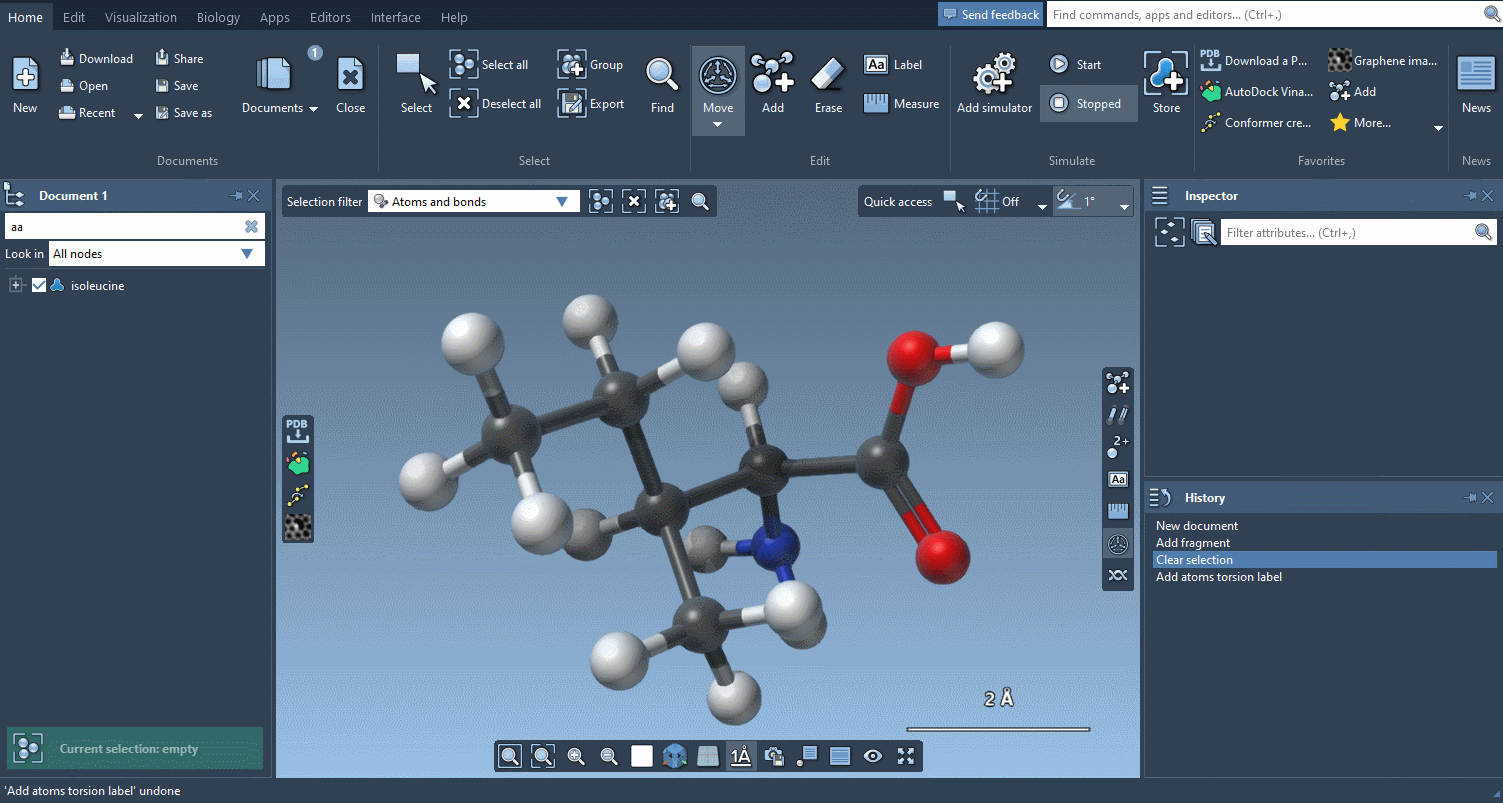The width and height of the screenshot is (1503, 803).
Task: Open the Look in All nodes dropdown
Action: pyautogui.click(x=158, y=254)
